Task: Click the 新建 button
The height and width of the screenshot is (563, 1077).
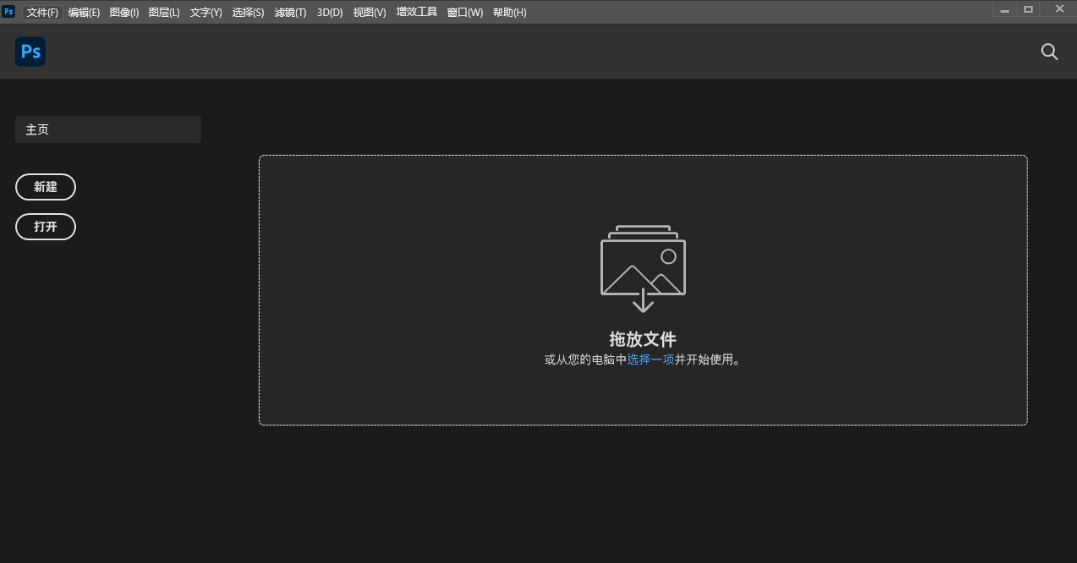Action: [x=45, y=187]
